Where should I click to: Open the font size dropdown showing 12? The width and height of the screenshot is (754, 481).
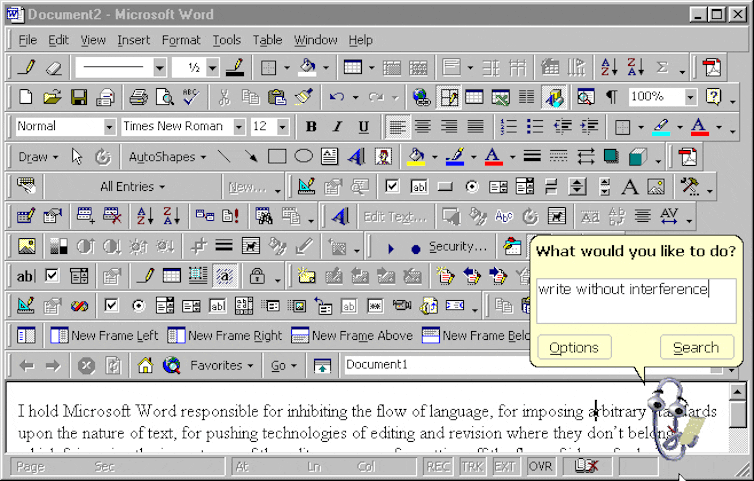click(x=283, y=127)
